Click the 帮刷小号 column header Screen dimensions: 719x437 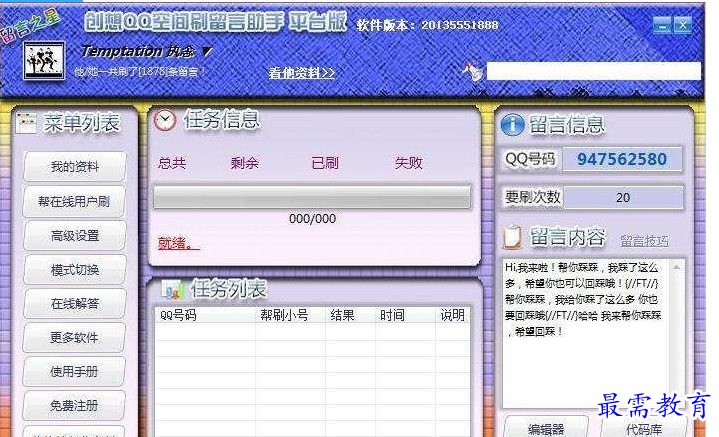284,315
